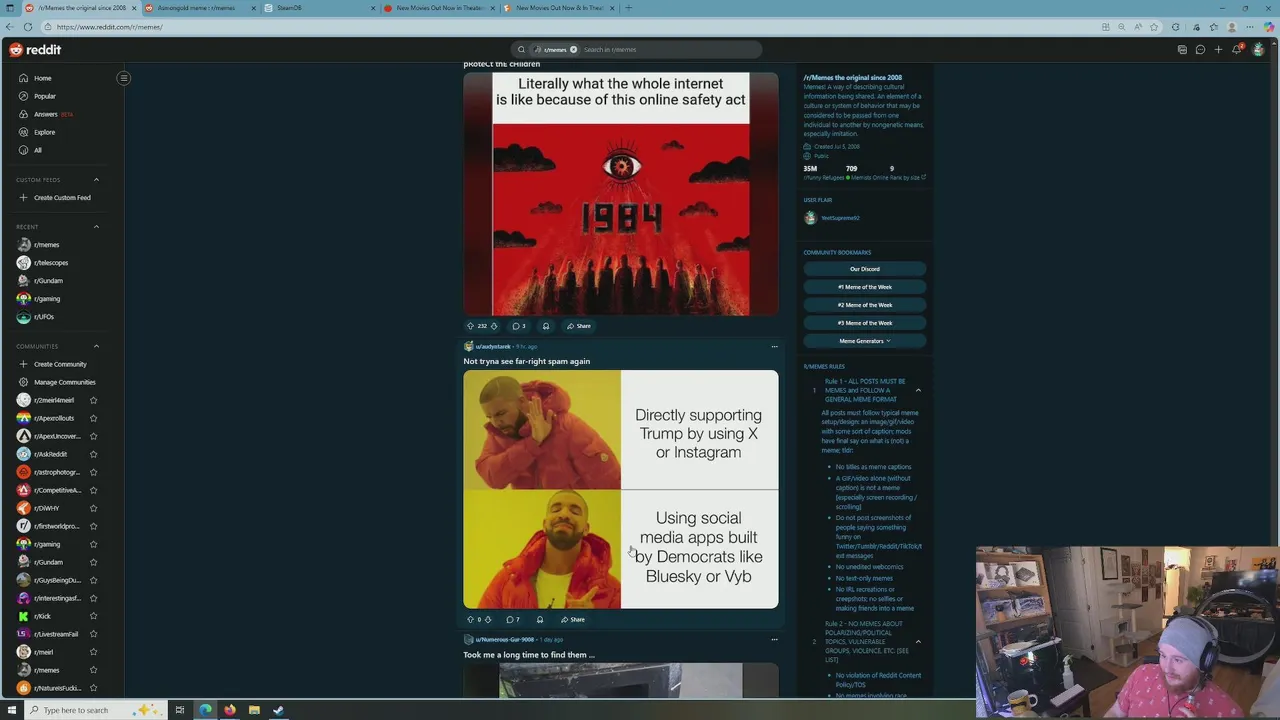The height and width of the screenshot is (720, 1280).
Task: Click the Reddit logo
Action: pos(35,50)
